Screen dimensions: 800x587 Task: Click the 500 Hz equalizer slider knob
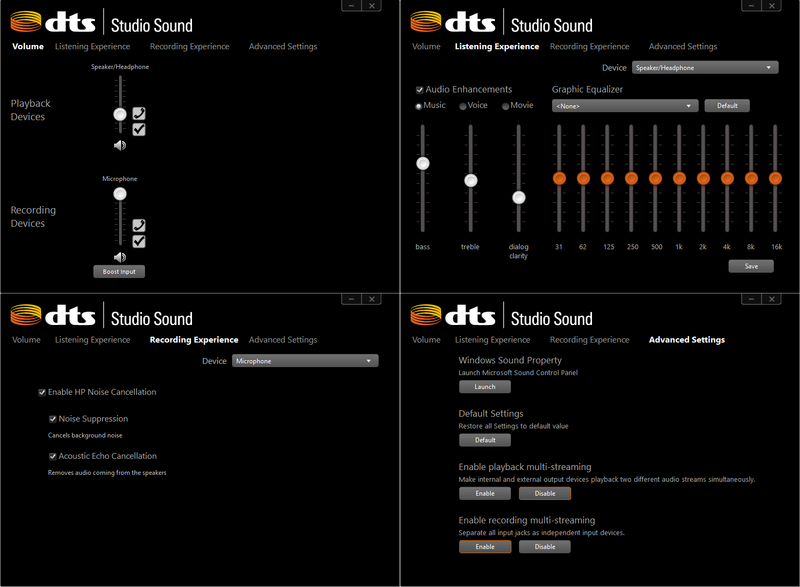point(655,178)
